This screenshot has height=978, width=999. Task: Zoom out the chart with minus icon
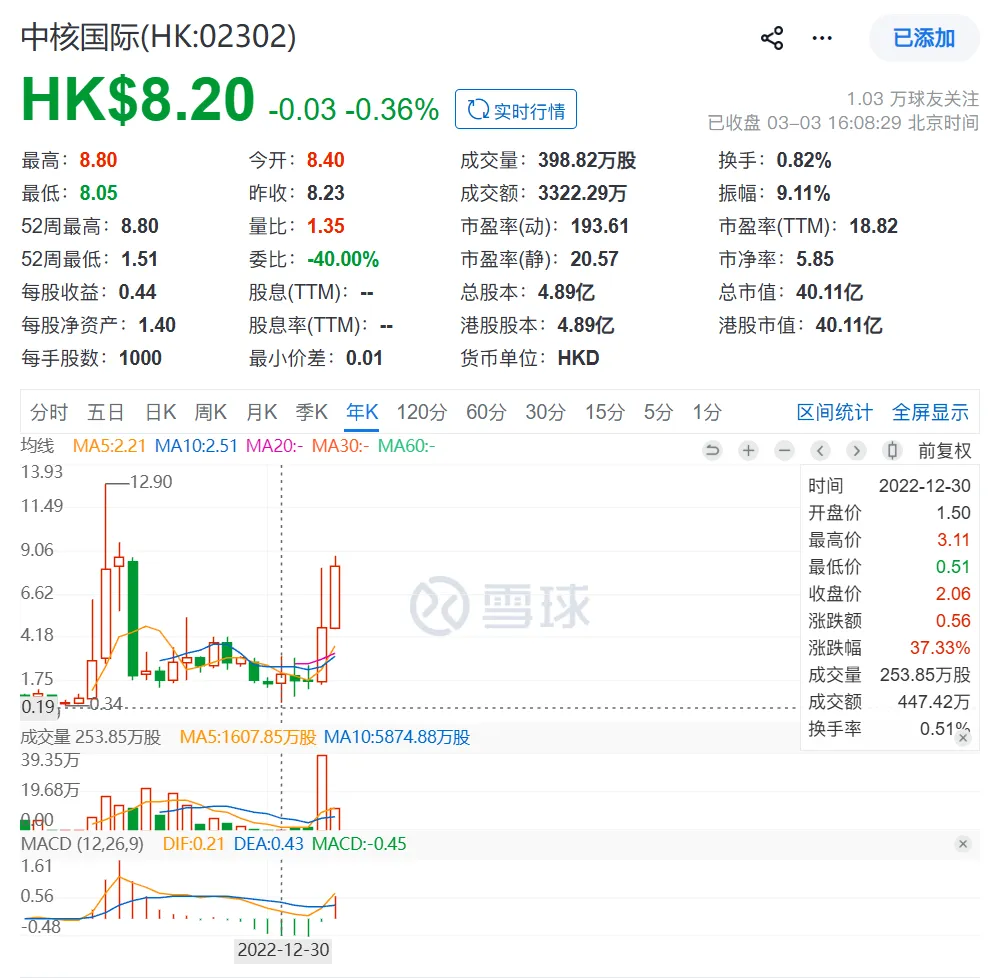[784, 451]
